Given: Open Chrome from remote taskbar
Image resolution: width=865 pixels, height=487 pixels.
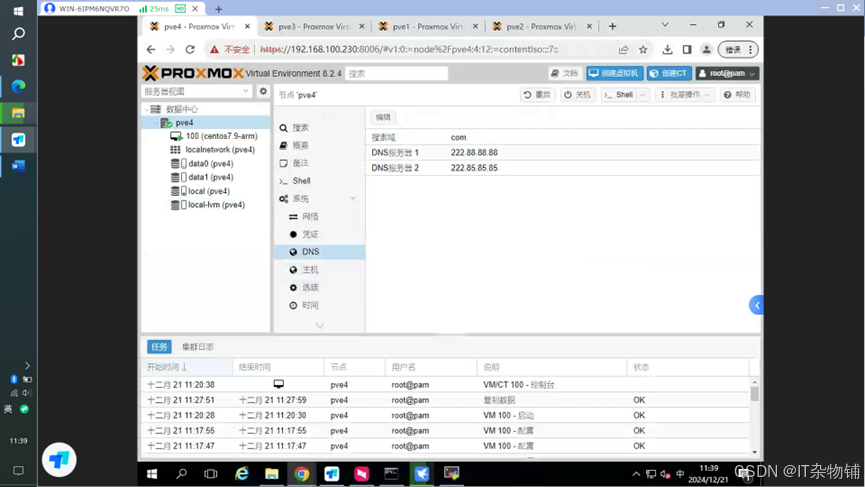Looking at the screenshot, I should pos(301,474).
